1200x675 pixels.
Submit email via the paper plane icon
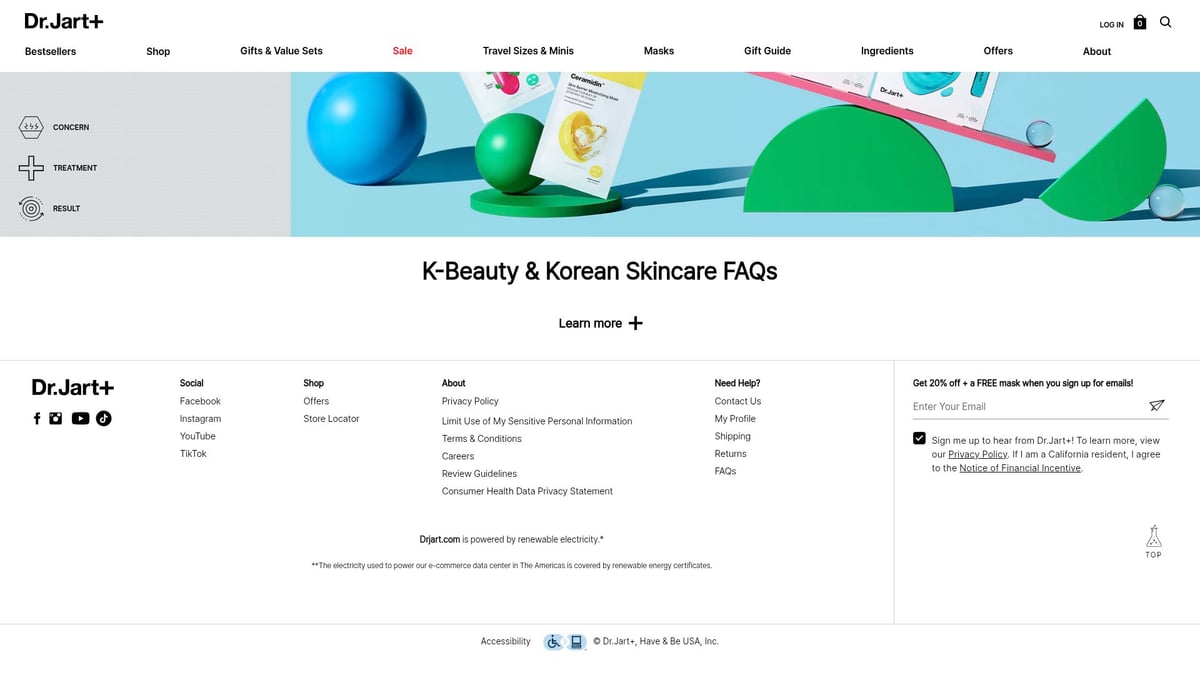click(x=1156, y=406)
